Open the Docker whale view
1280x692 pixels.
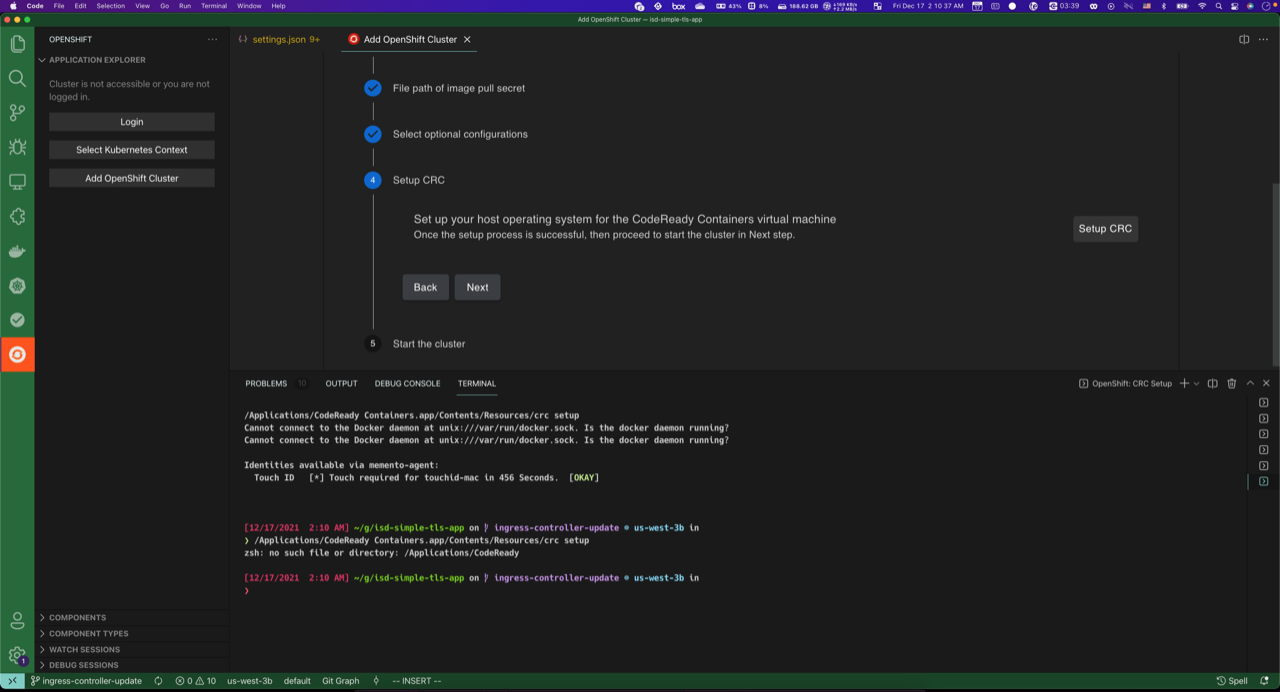tap(17, 251)
